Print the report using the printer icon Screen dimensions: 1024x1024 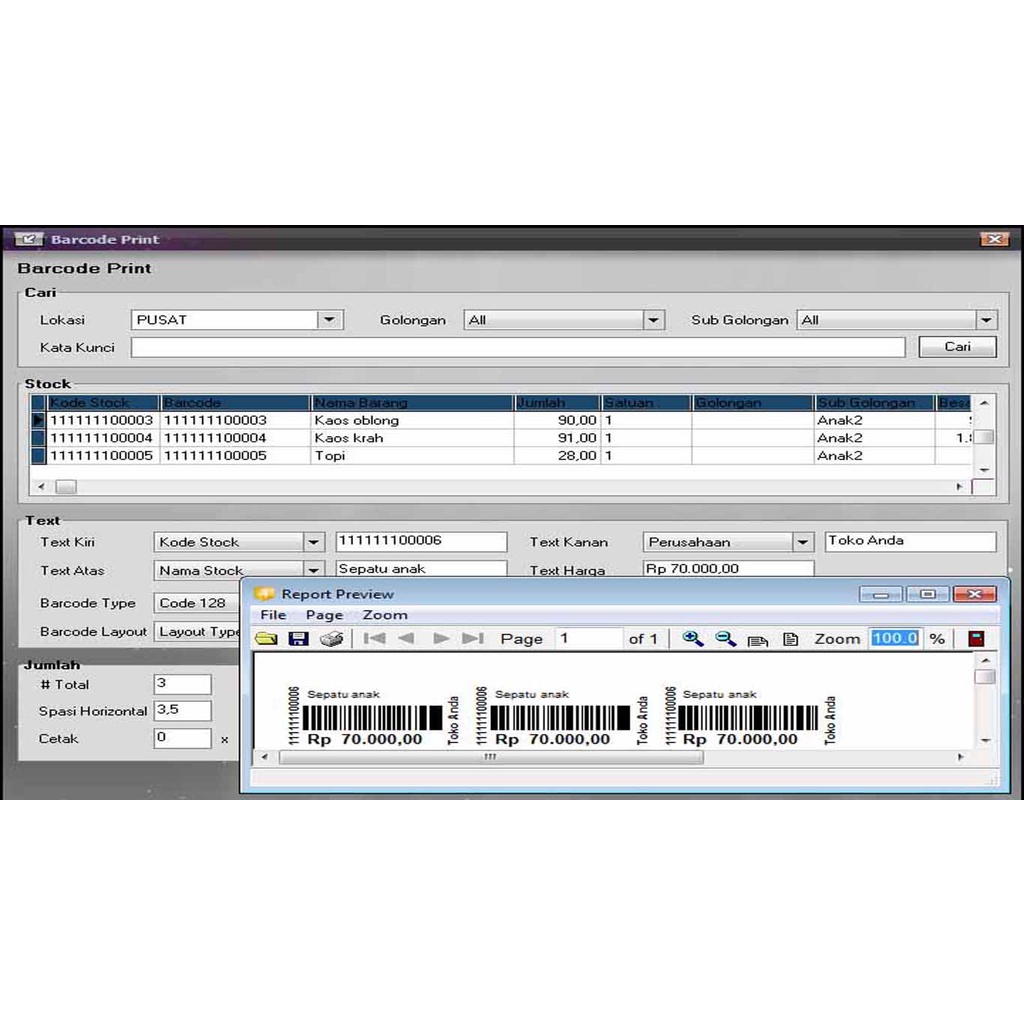332,639
